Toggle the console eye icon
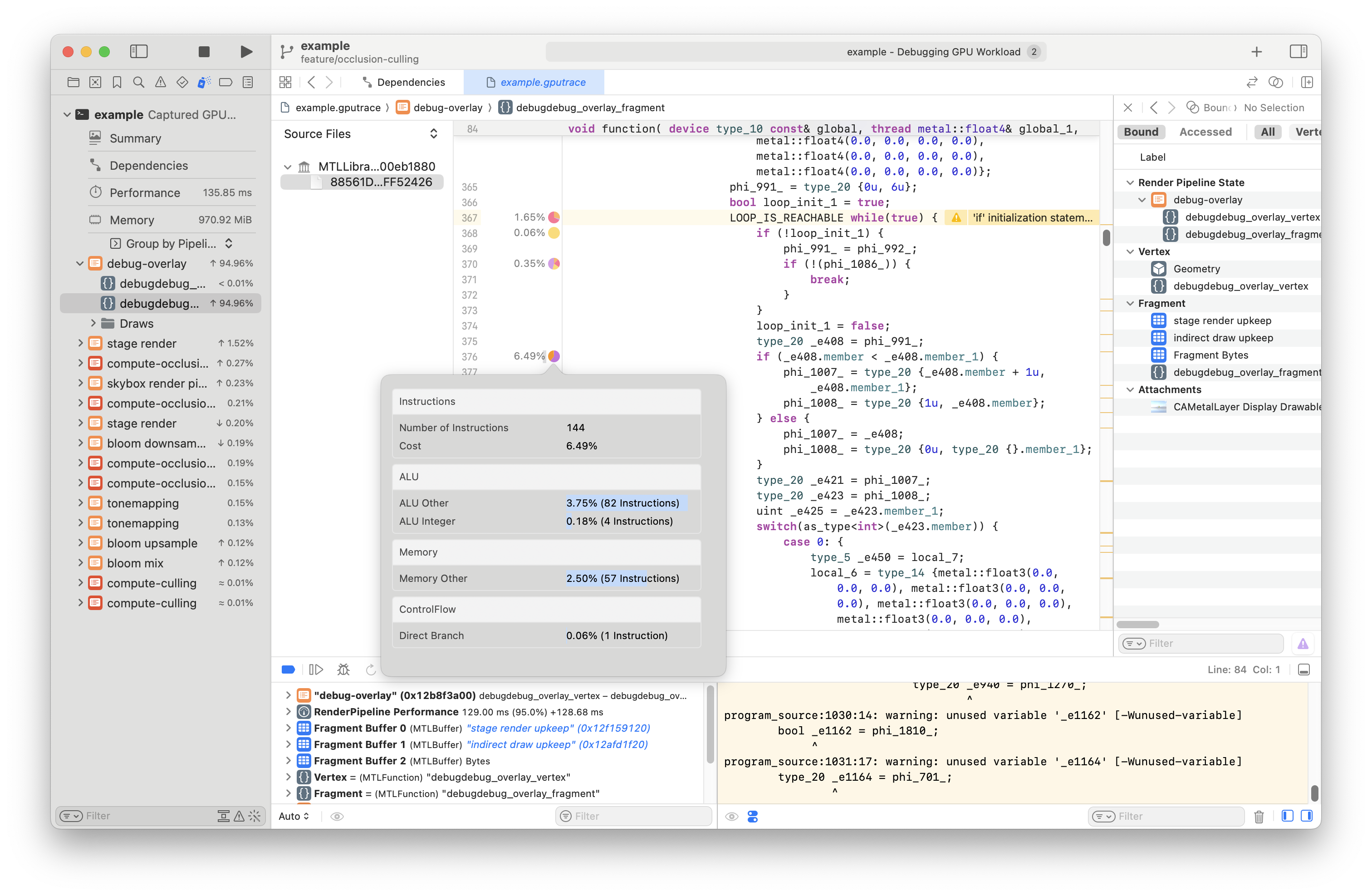 tap(731, 817)
